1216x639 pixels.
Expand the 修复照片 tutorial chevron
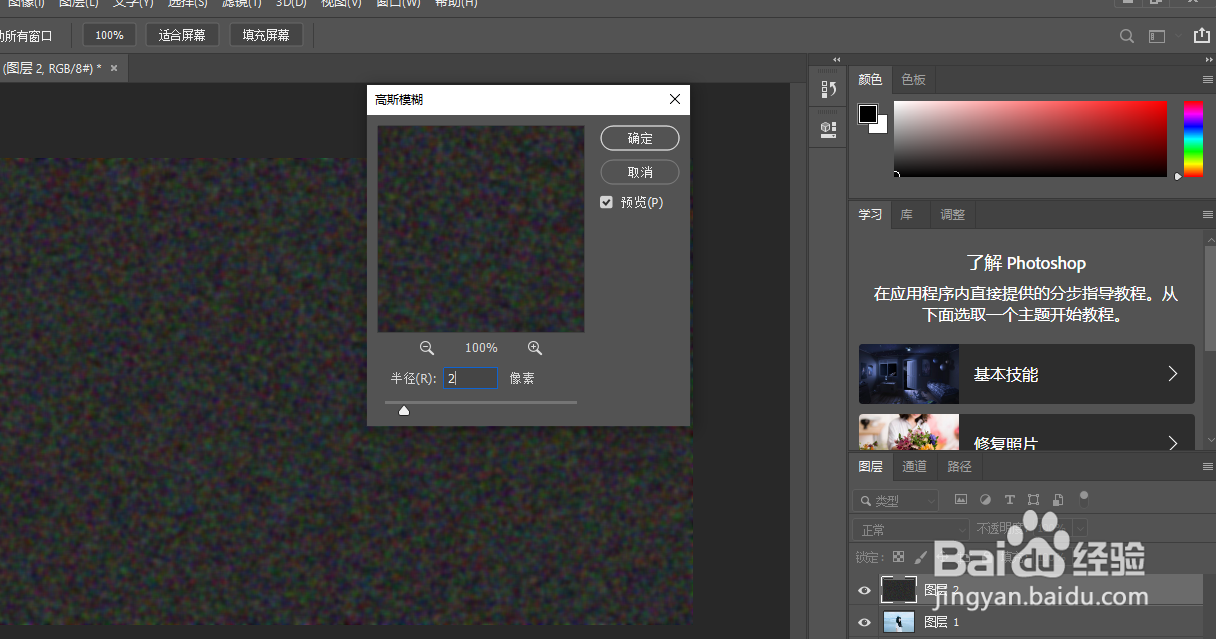[1173, 441]
